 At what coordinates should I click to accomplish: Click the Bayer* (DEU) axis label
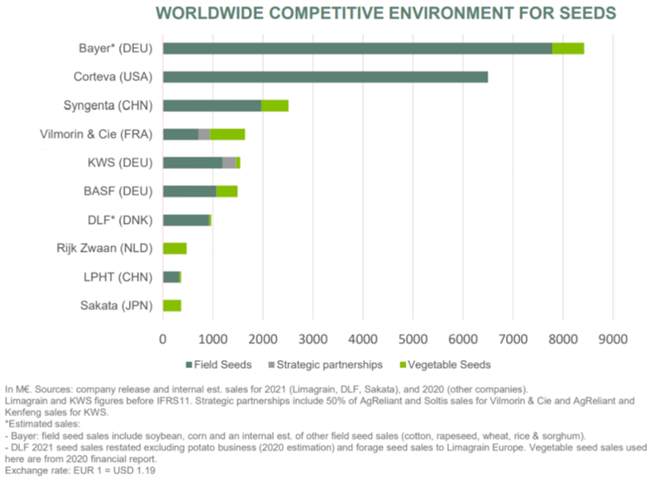tap(114, 48)
